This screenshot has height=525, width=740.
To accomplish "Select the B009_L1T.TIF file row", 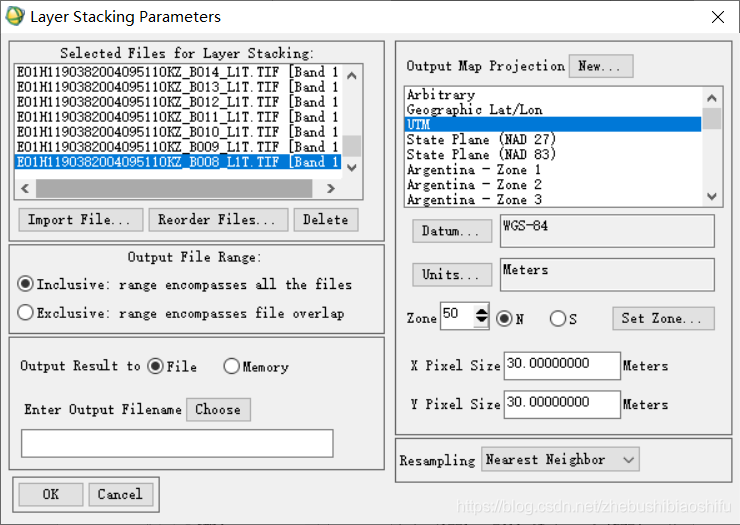I will tap(178, 147).
